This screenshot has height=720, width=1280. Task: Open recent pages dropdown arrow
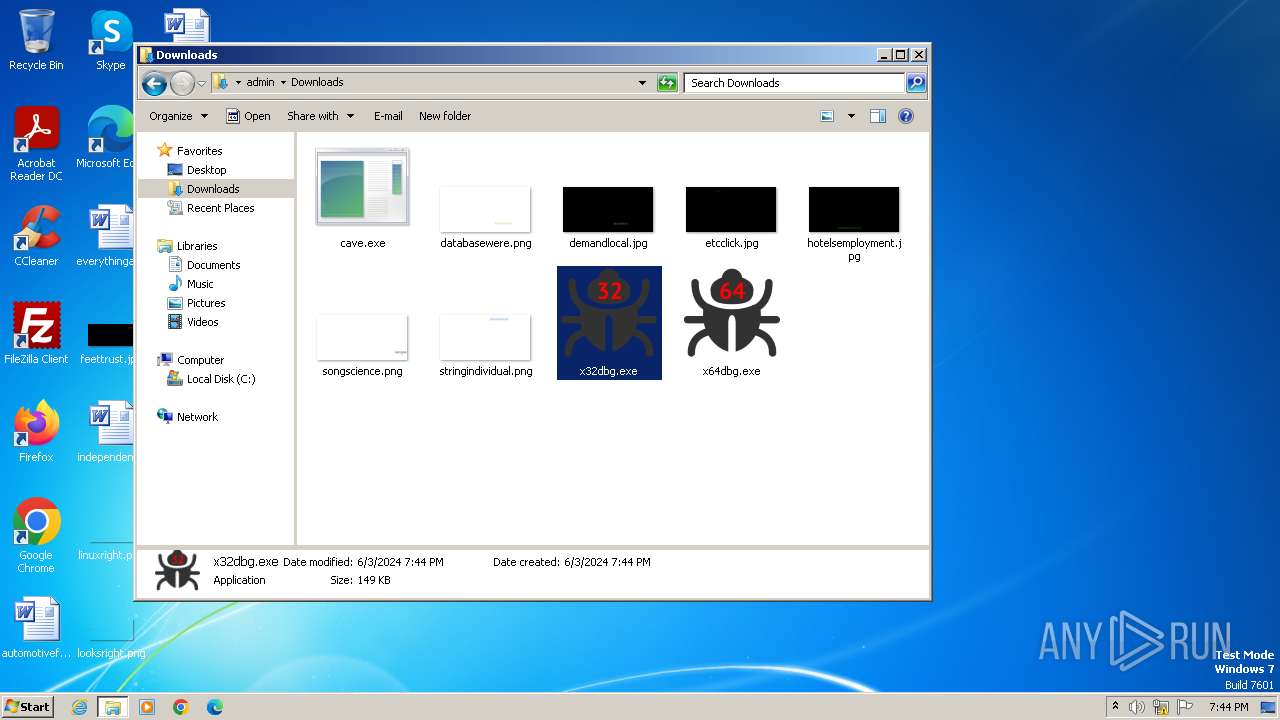[x=201, y=83]
